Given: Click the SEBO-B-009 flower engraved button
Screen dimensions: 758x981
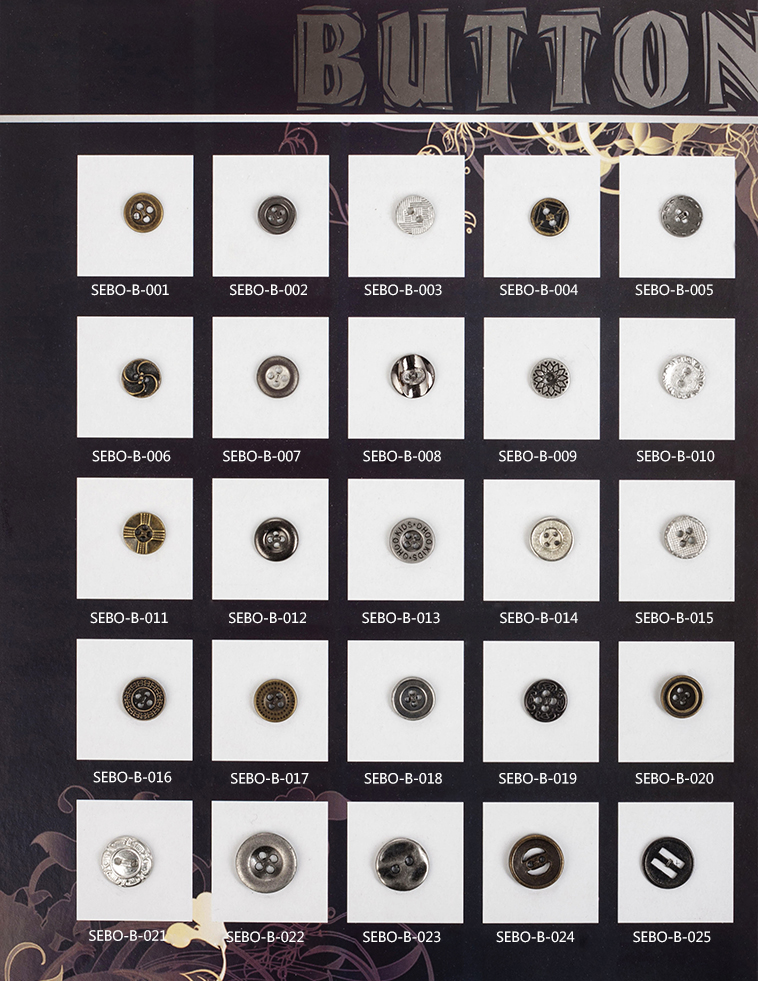Looking at the screenshot, I should 550,377.
